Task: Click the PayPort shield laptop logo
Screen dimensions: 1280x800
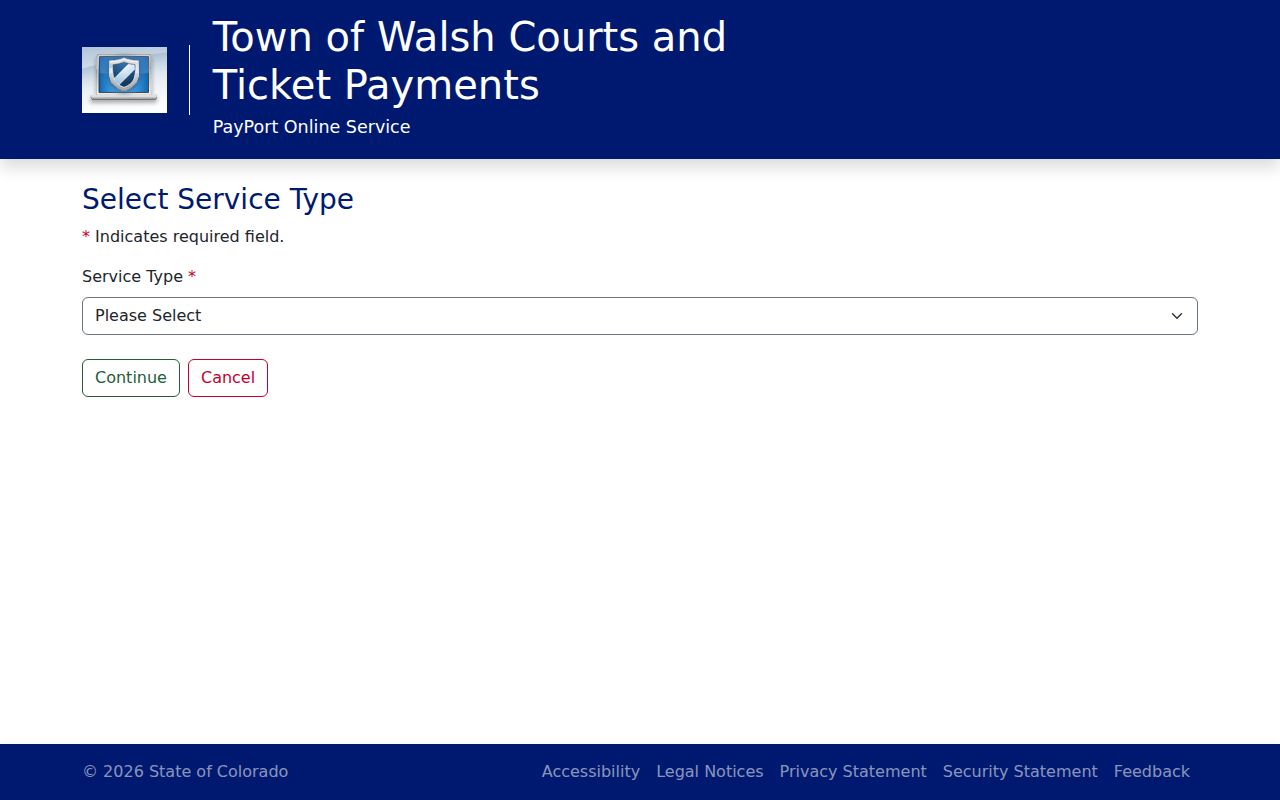Action: click(x=124, y=80)
